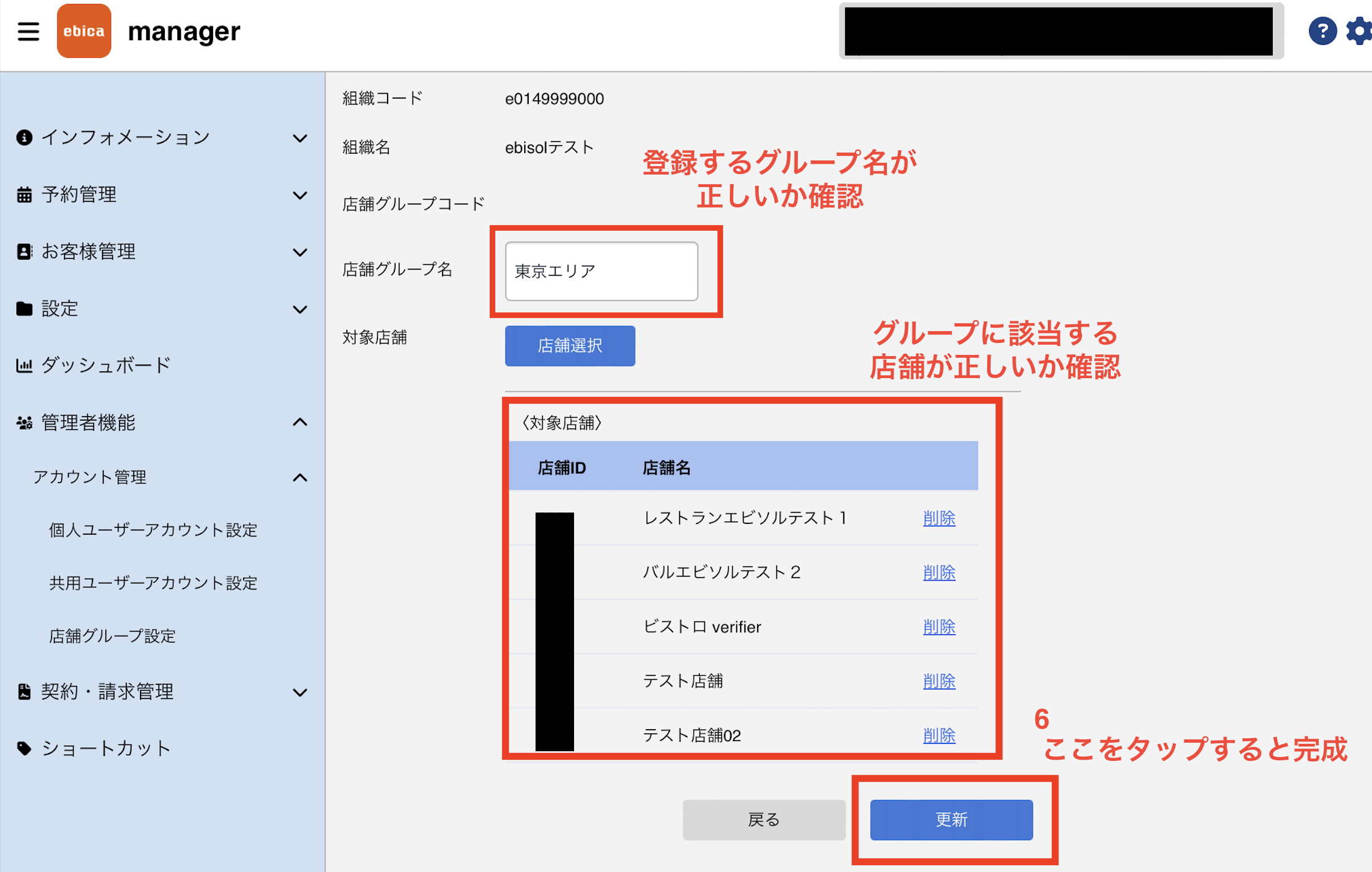
Task: Expand the お客様管理 chevron
Action: pos(300,252)
